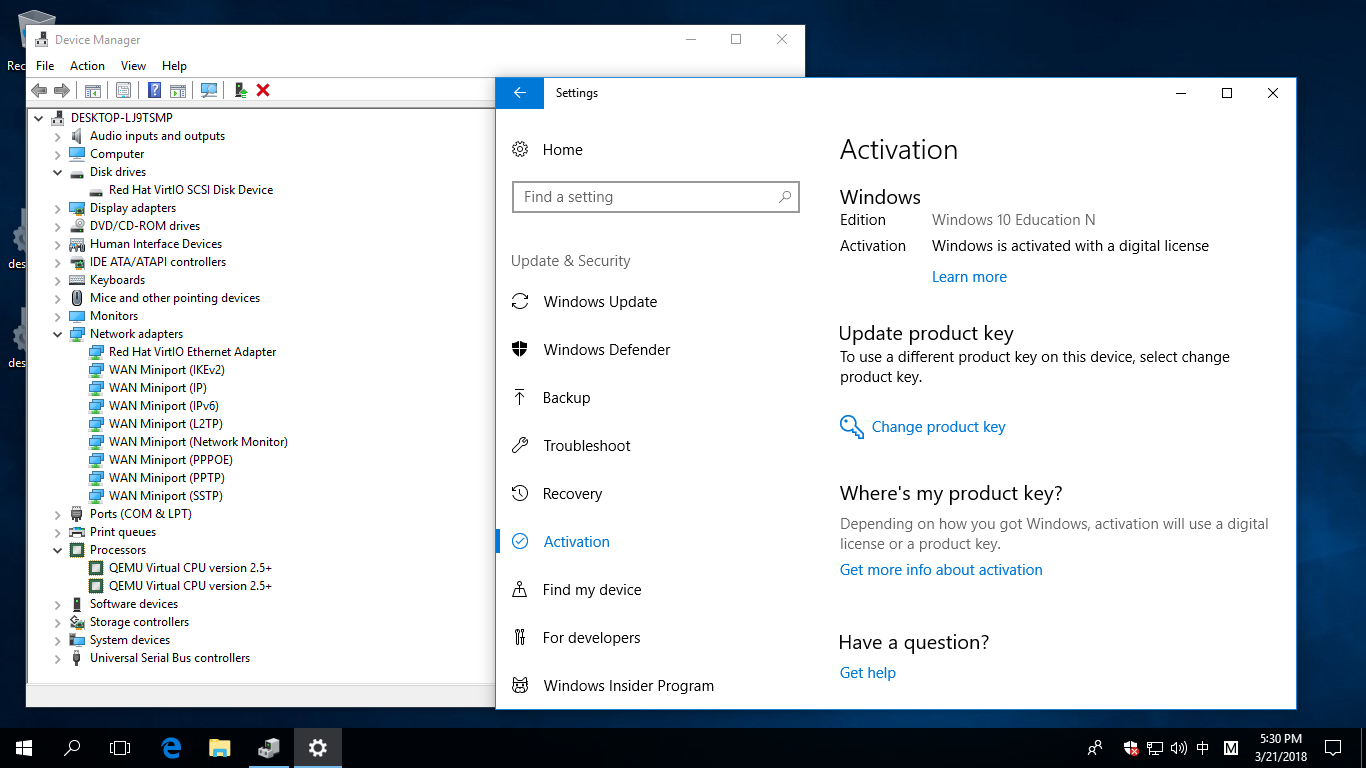Click the Find my device person icon

(x=520, y=590)
